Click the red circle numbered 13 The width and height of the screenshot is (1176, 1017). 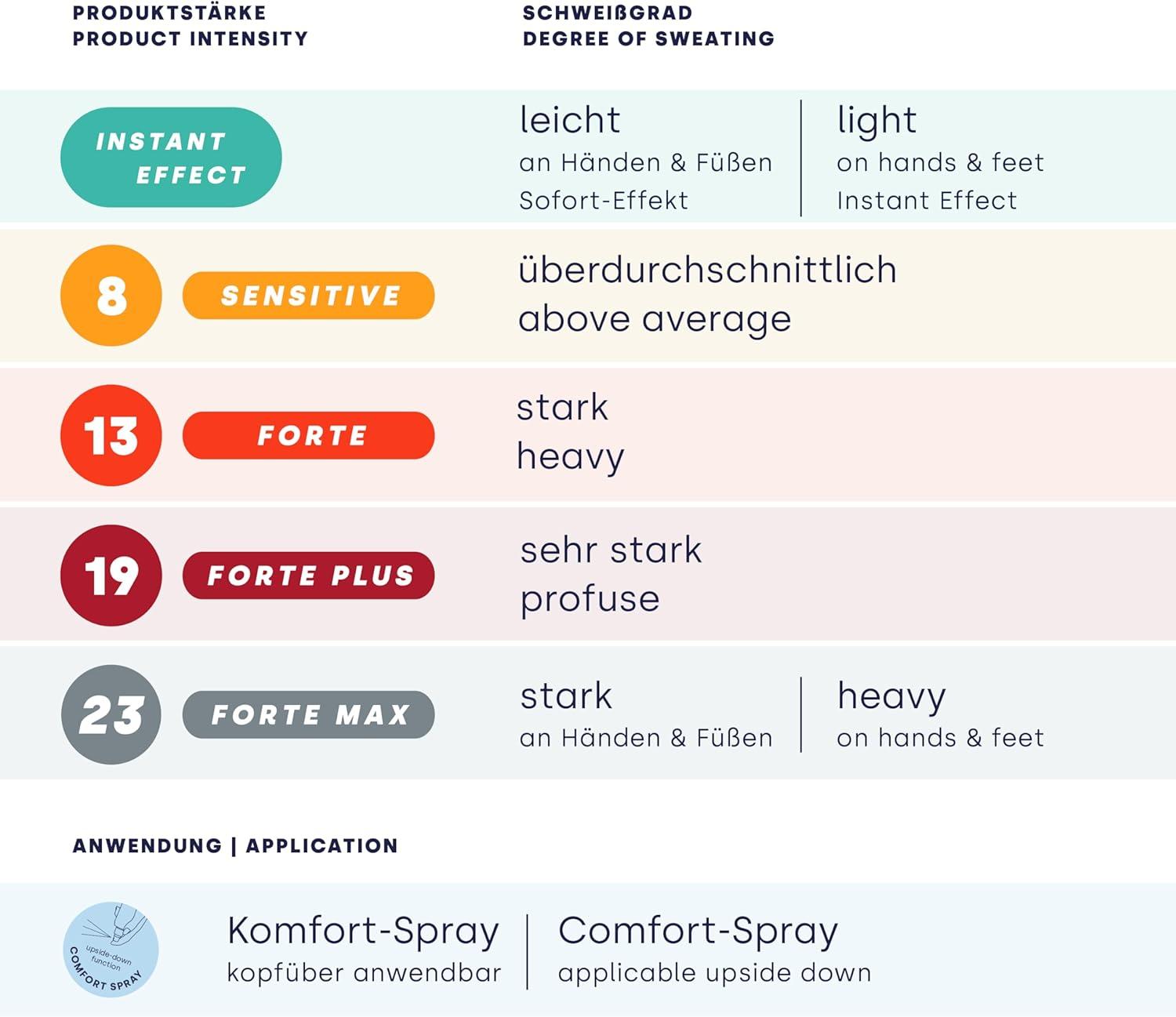tap(111, 435)
